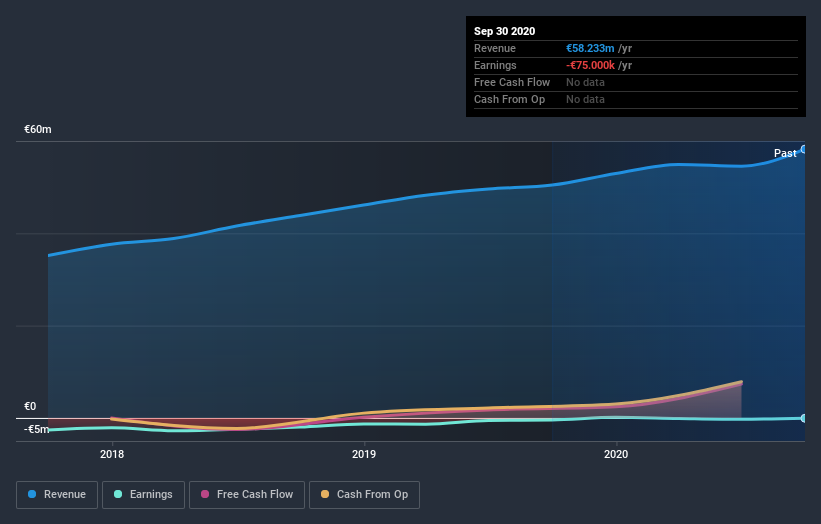Image resolution: width=821 pixels, height=524 pixels.
Task: Click the €60m y-axis label
Action: tap(38, 129)
